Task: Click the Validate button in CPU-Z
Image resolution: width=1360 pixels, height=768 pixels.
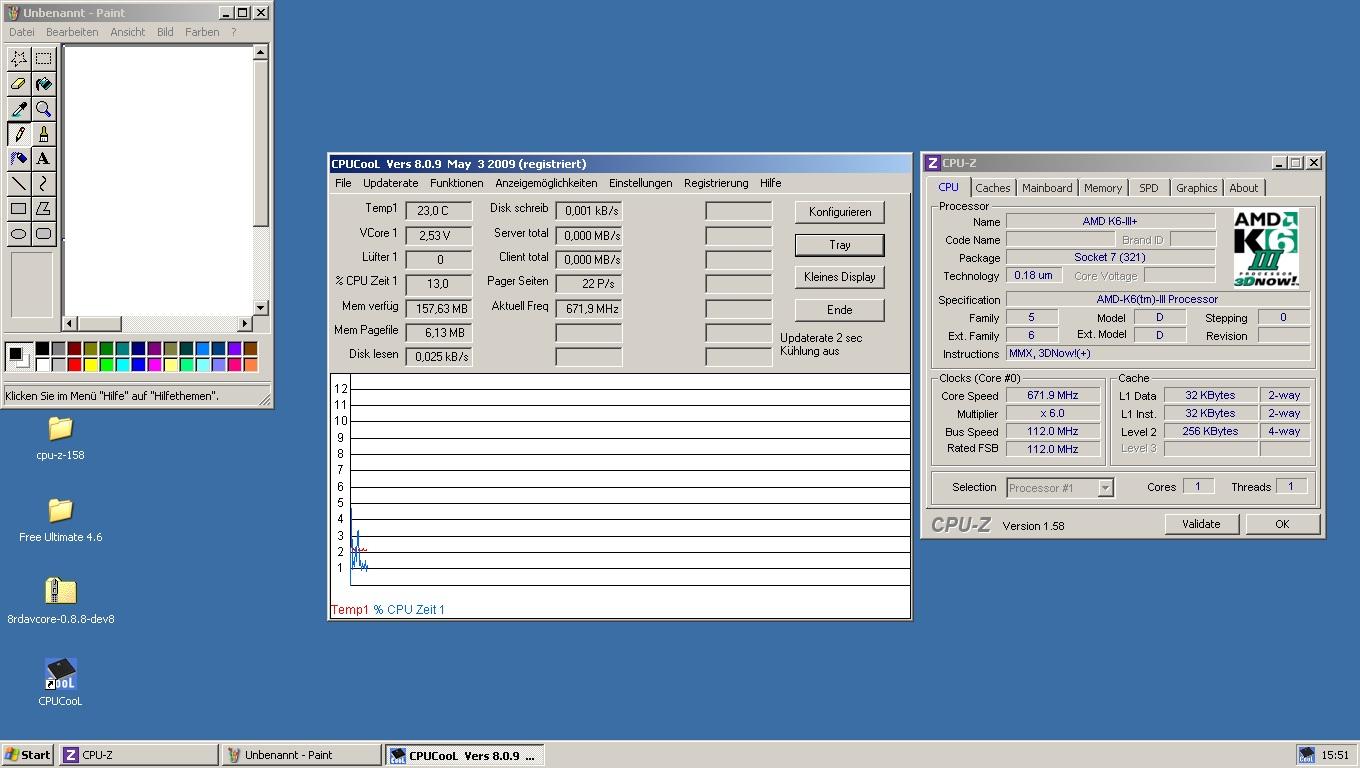Action: tap(1201, 524)
